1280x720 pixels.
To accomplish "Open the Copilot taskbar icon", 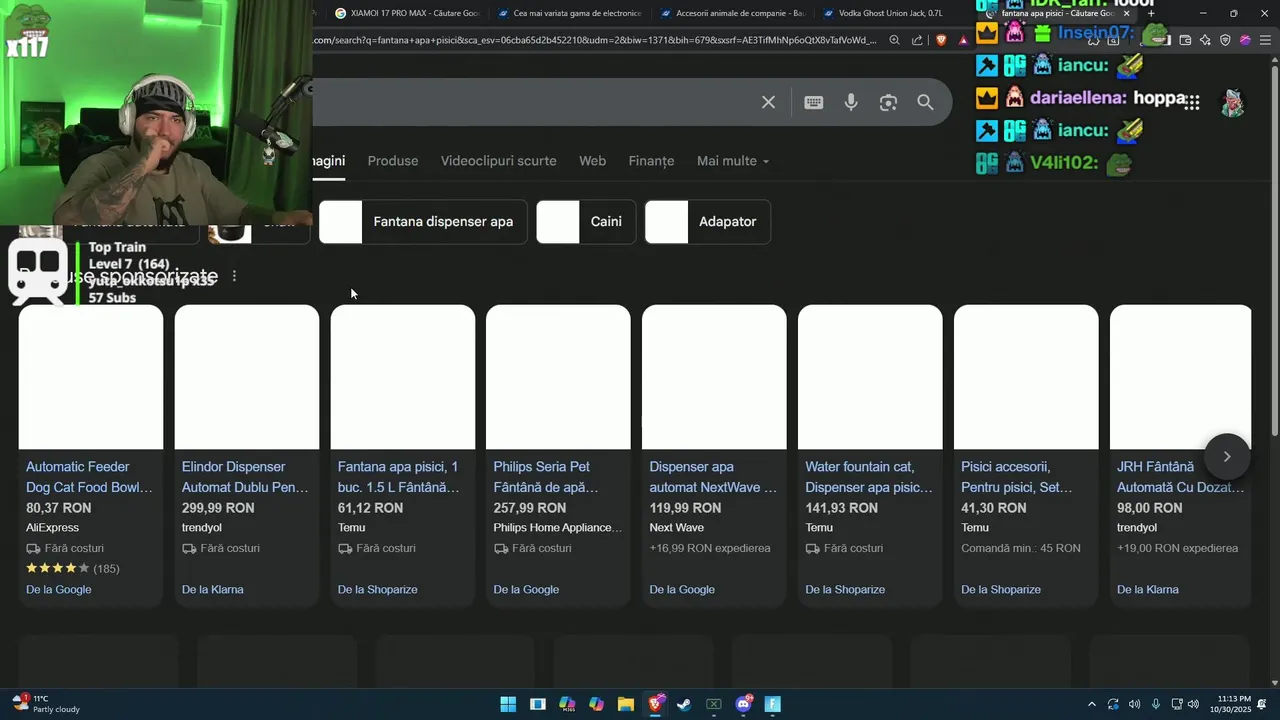I will [x=596, y=704].
